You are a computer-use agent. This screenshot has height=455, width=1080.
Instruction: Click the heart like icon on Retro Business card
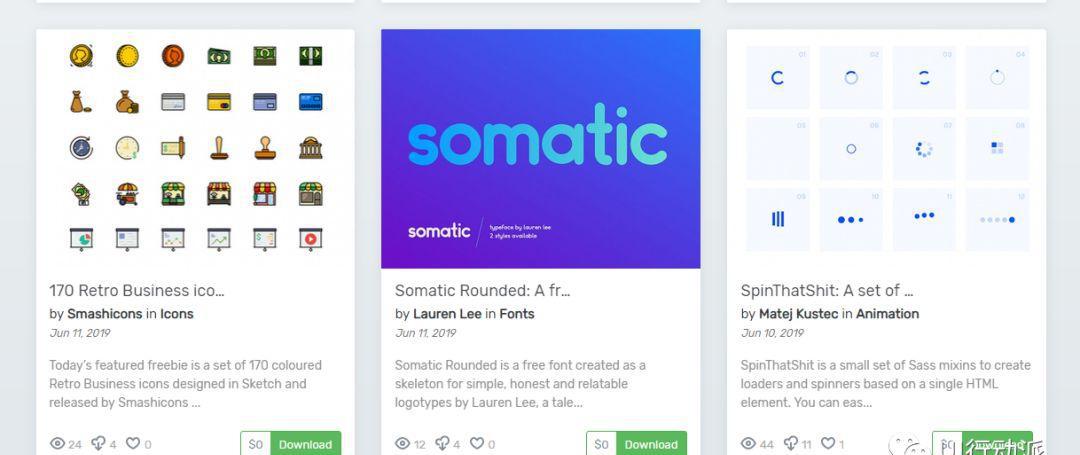coord(132,443)
